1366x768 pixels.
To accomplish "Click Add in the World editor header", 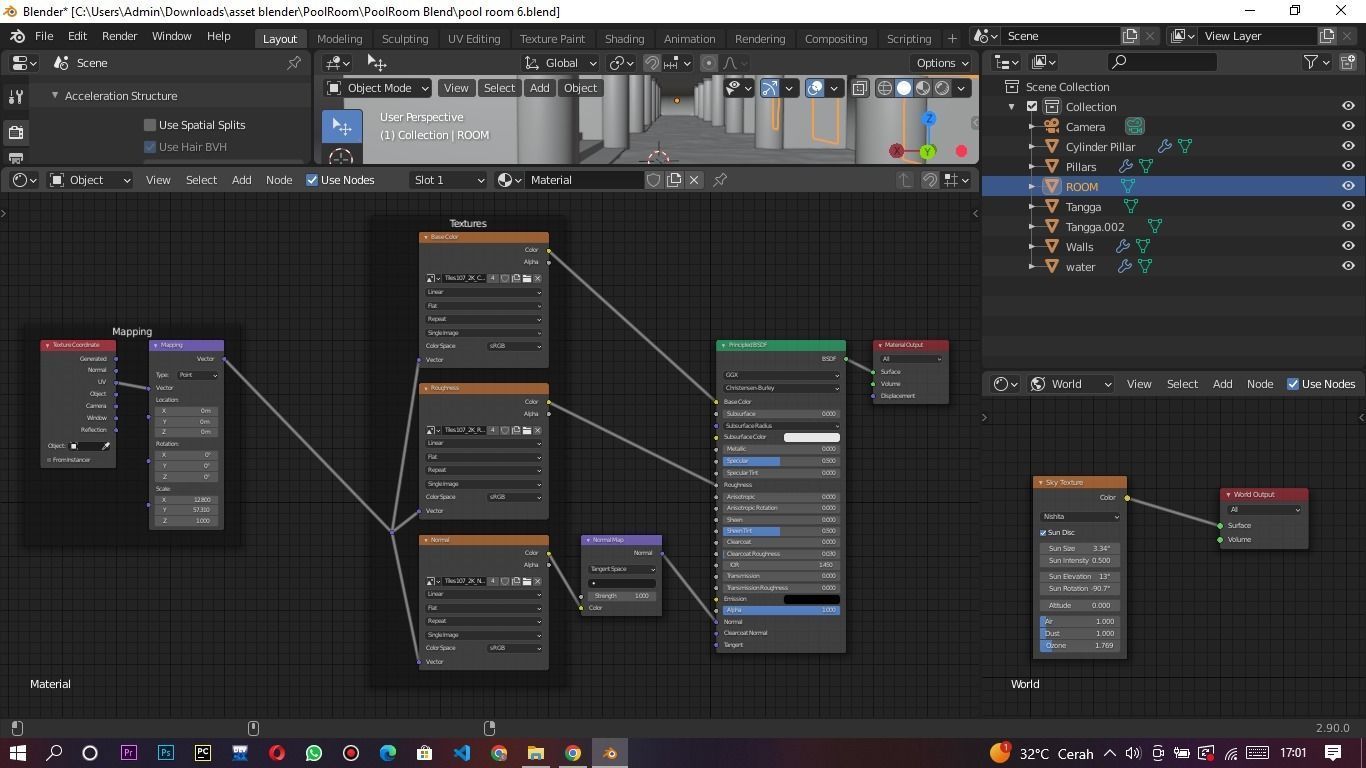I will coord(1222,384).
